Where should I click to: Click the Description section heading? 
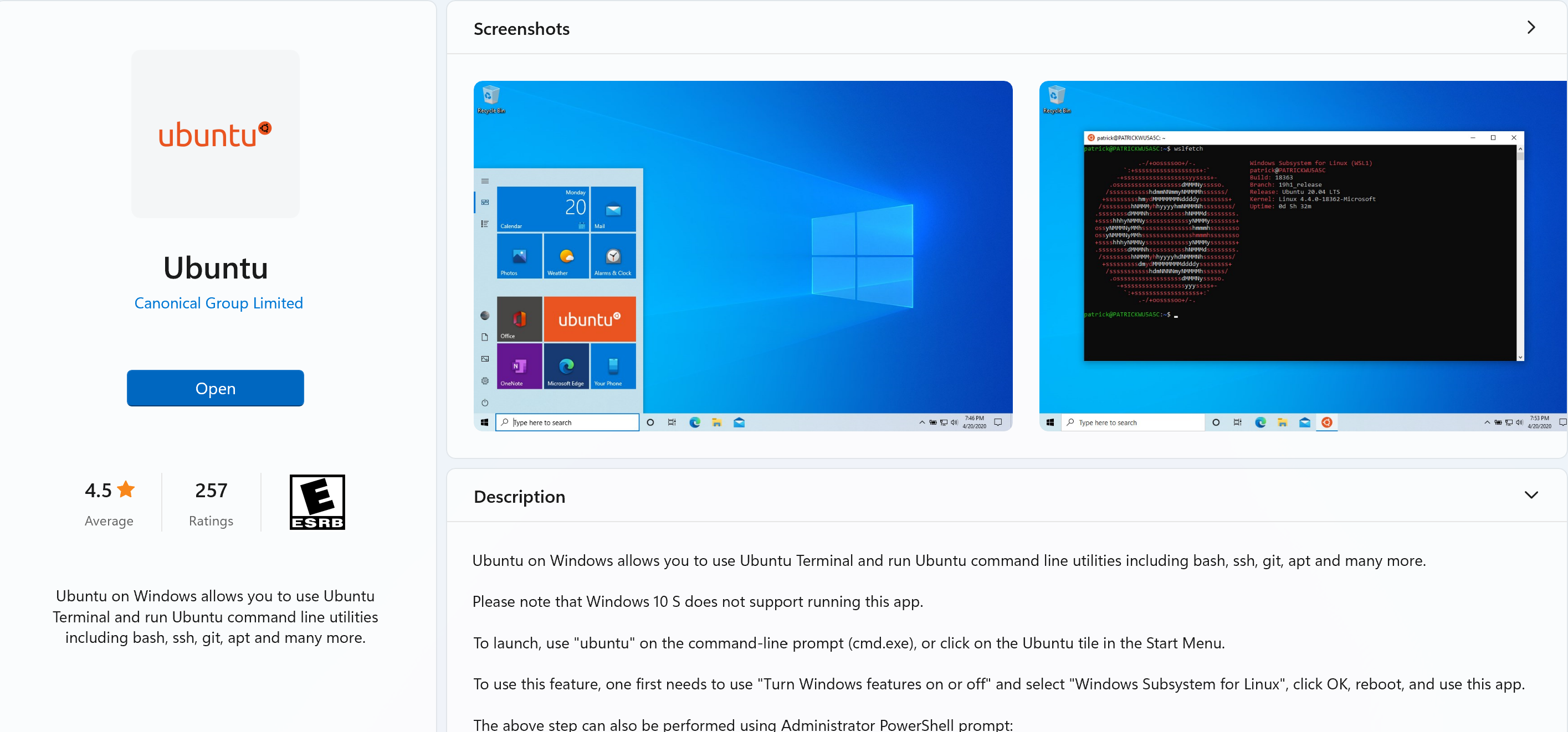point(519,497)
